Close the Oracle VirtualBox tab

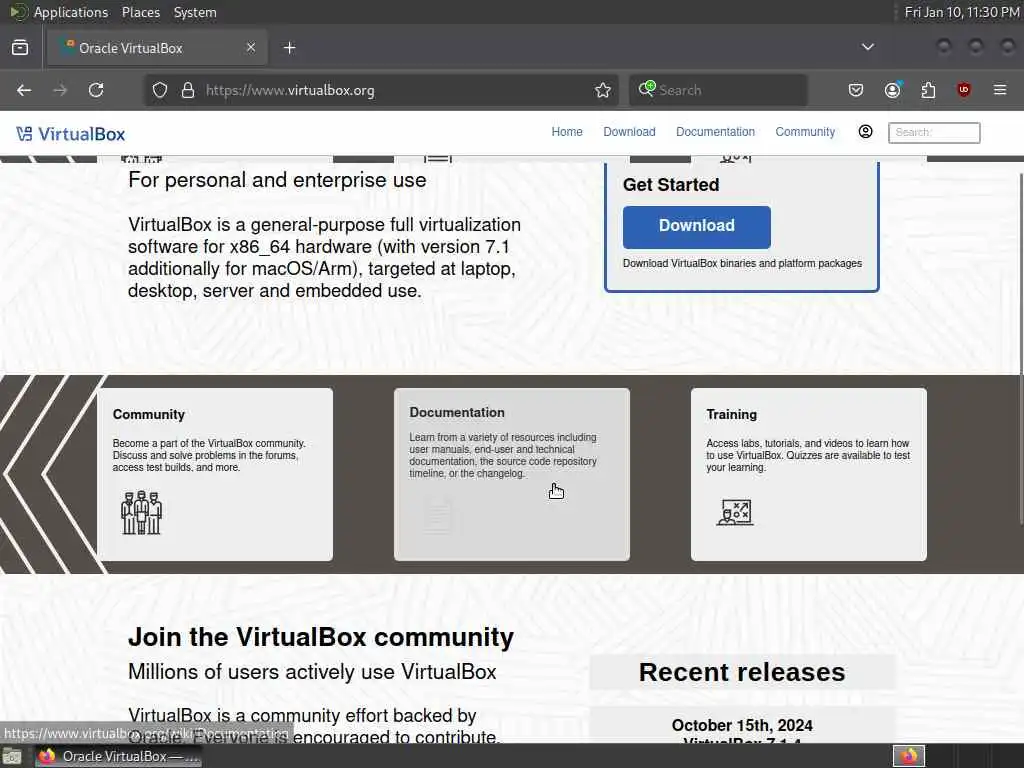click(x=251, y=48)
